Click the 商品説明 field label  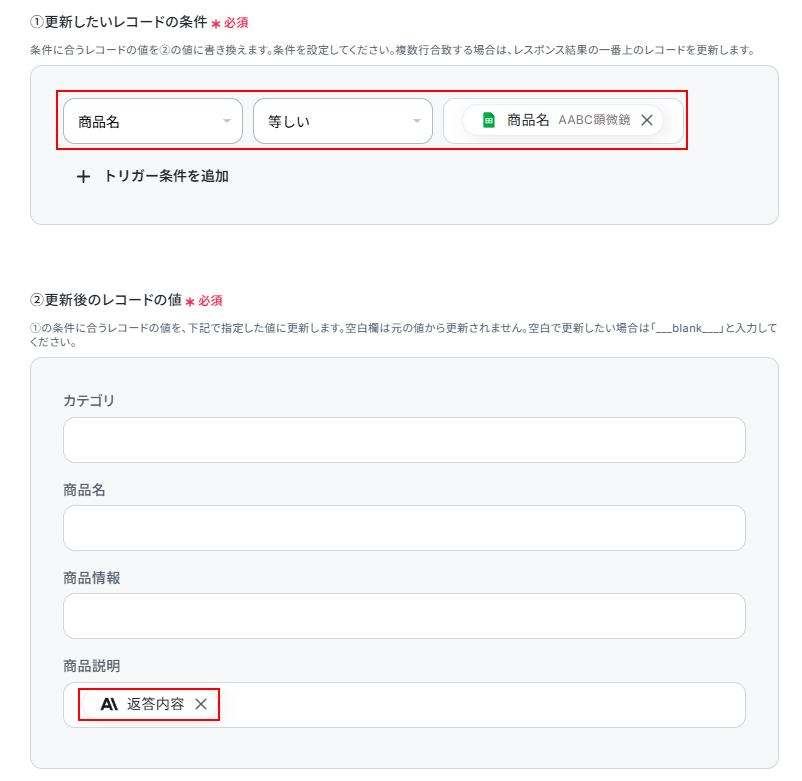pyautogui.click(x=92, y=666)
